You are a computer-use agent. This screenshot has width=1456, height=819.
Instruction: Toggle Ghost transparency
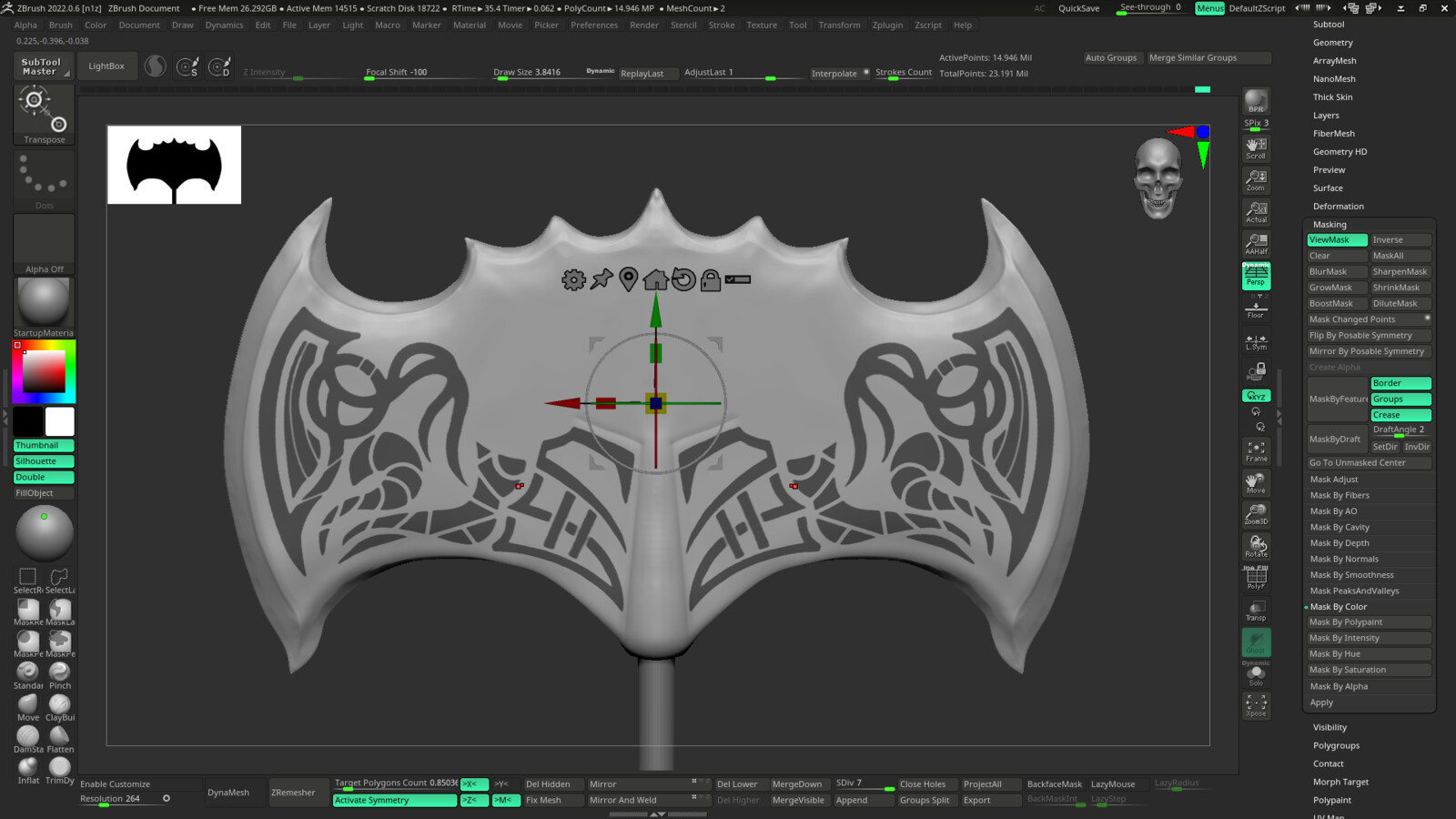[1256, 642]
